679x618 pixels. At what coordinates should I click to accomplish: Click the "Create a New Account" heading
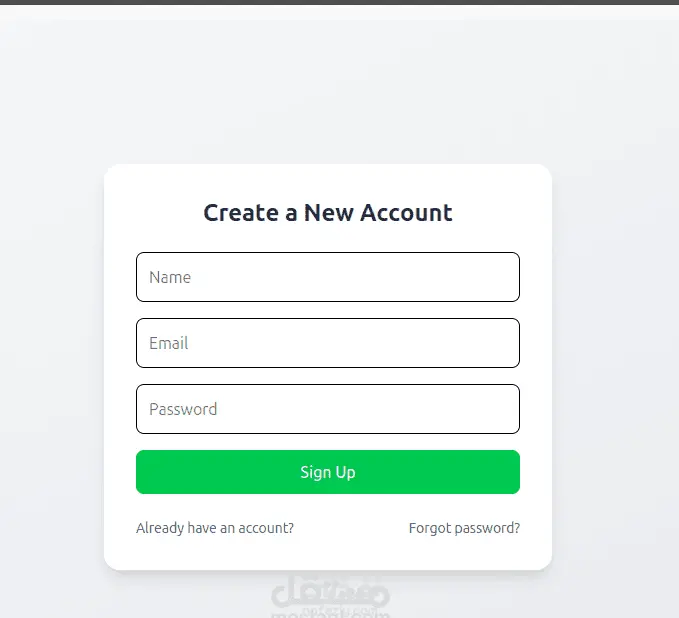[x=328, y=213]
